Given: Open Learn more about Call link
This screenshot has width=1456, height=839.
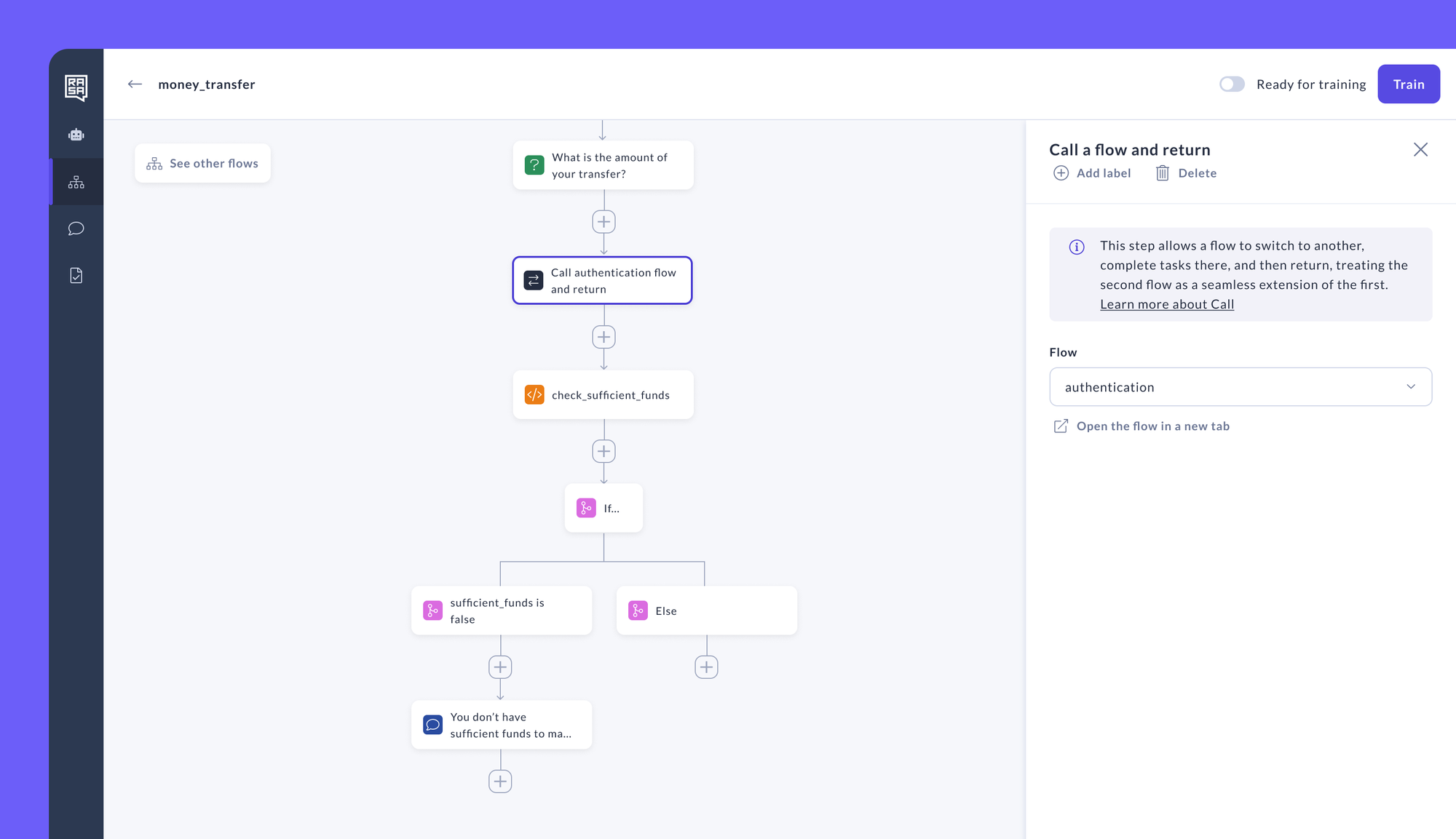Looking at the screenshot, I should tap(1166, 304).
